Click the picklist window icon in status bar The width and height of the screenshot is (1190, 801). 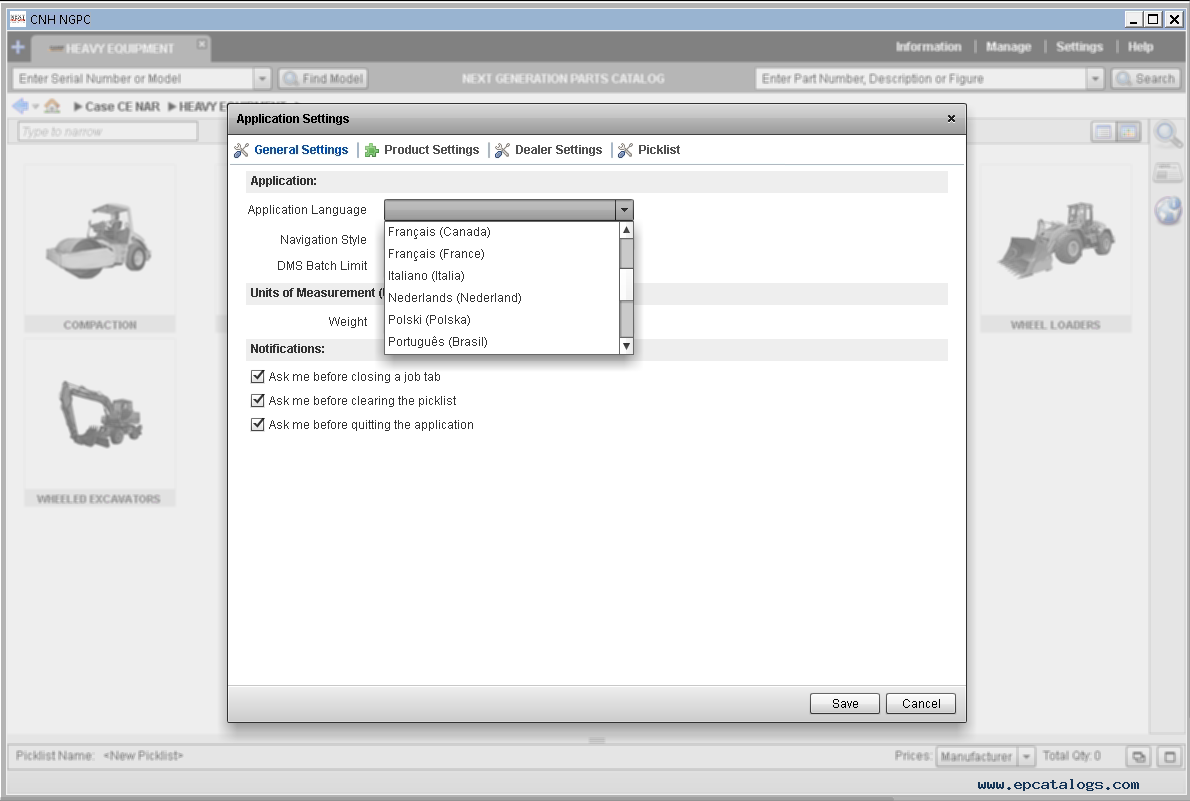[1170, 757]
